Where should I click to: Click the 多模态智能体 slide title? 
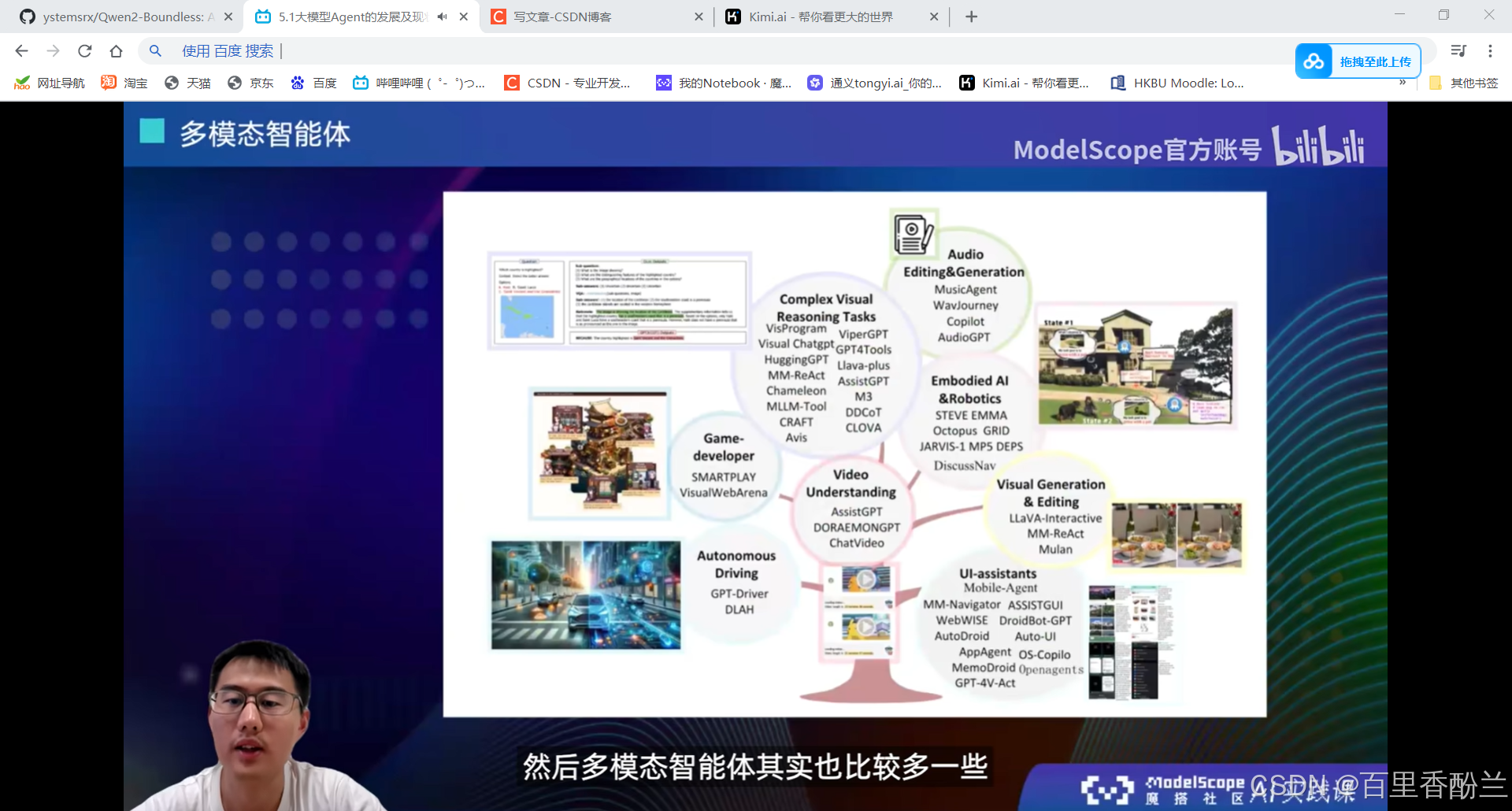(x=265, y=134)
